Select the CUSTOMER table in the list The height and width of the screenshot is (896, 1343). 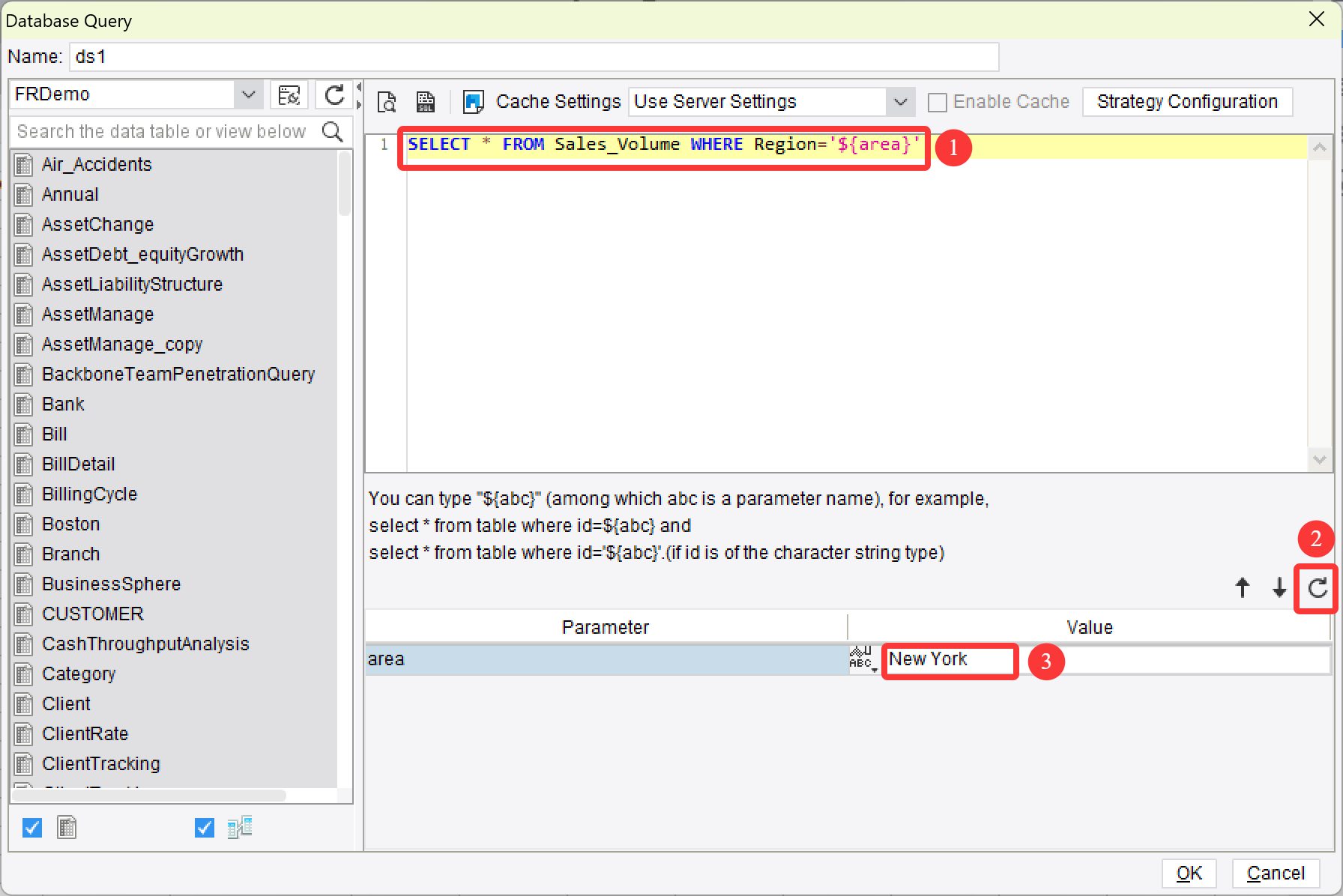[92, 614]
